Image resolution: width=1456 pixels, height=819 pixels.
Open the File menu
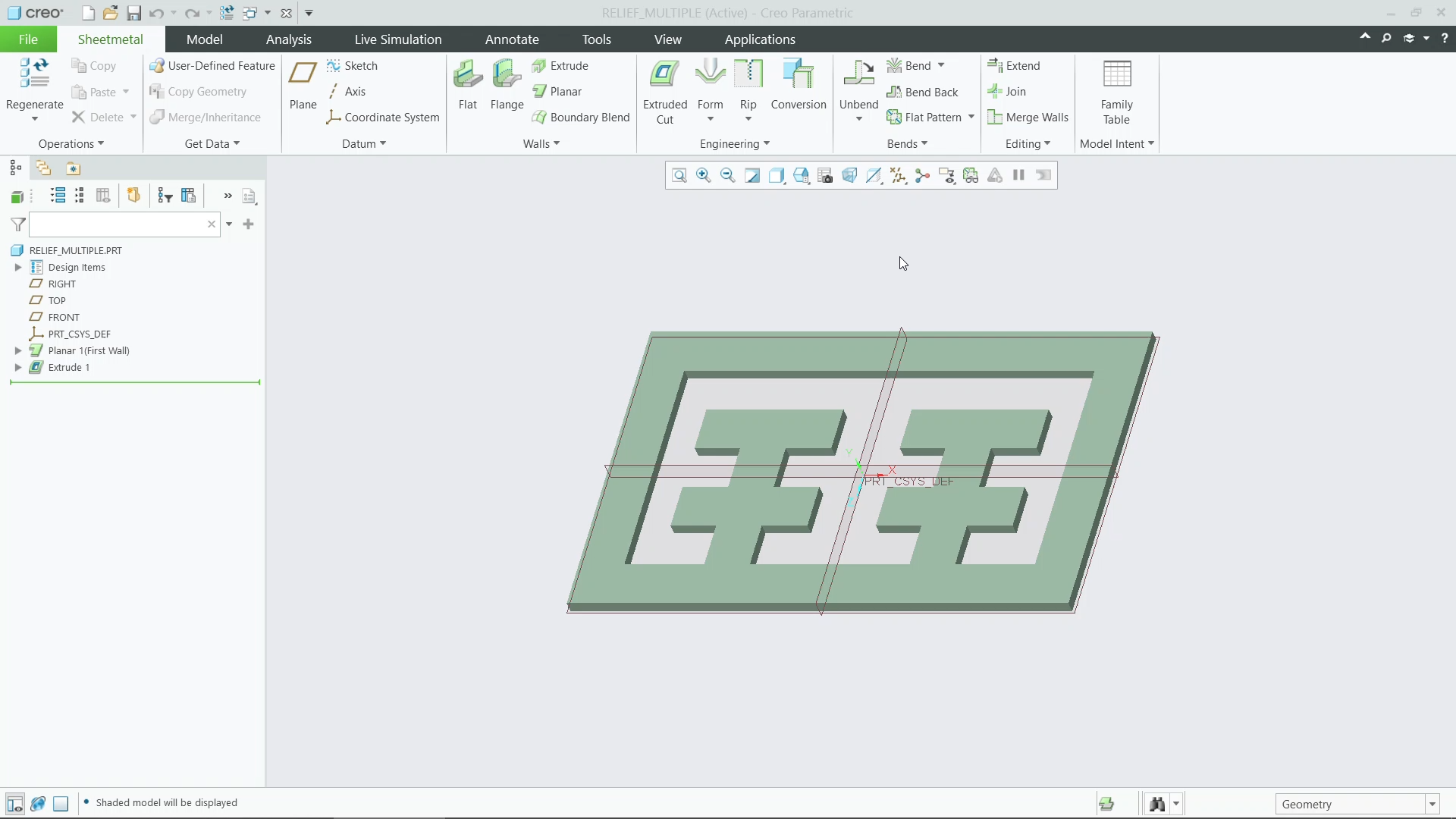coord(28,39)
